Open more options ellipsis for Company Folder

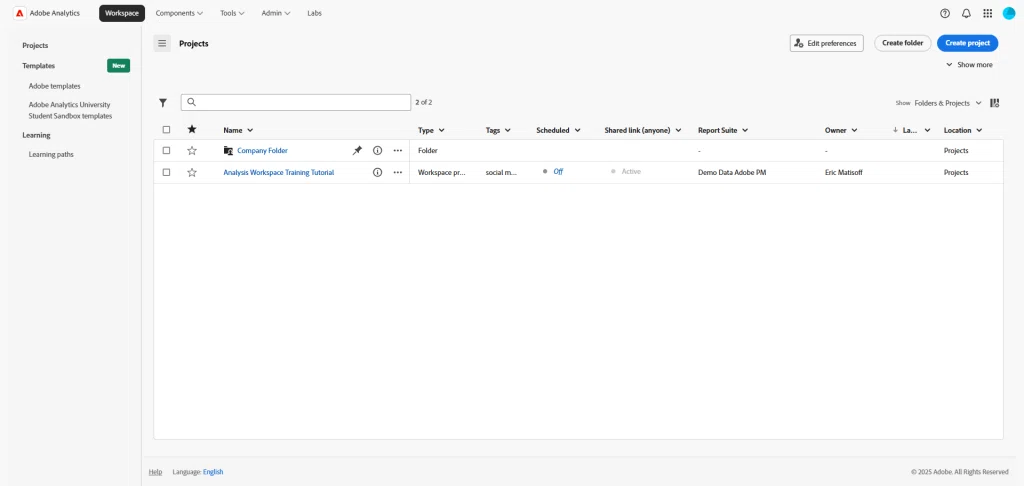(x=397, y=150)
